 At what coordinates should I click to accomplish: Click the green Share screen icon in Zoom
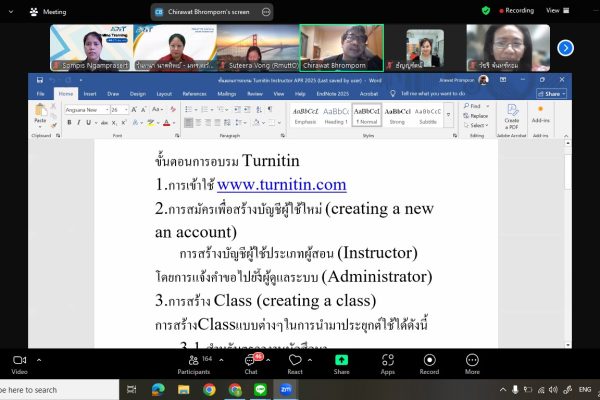point(341,361)
